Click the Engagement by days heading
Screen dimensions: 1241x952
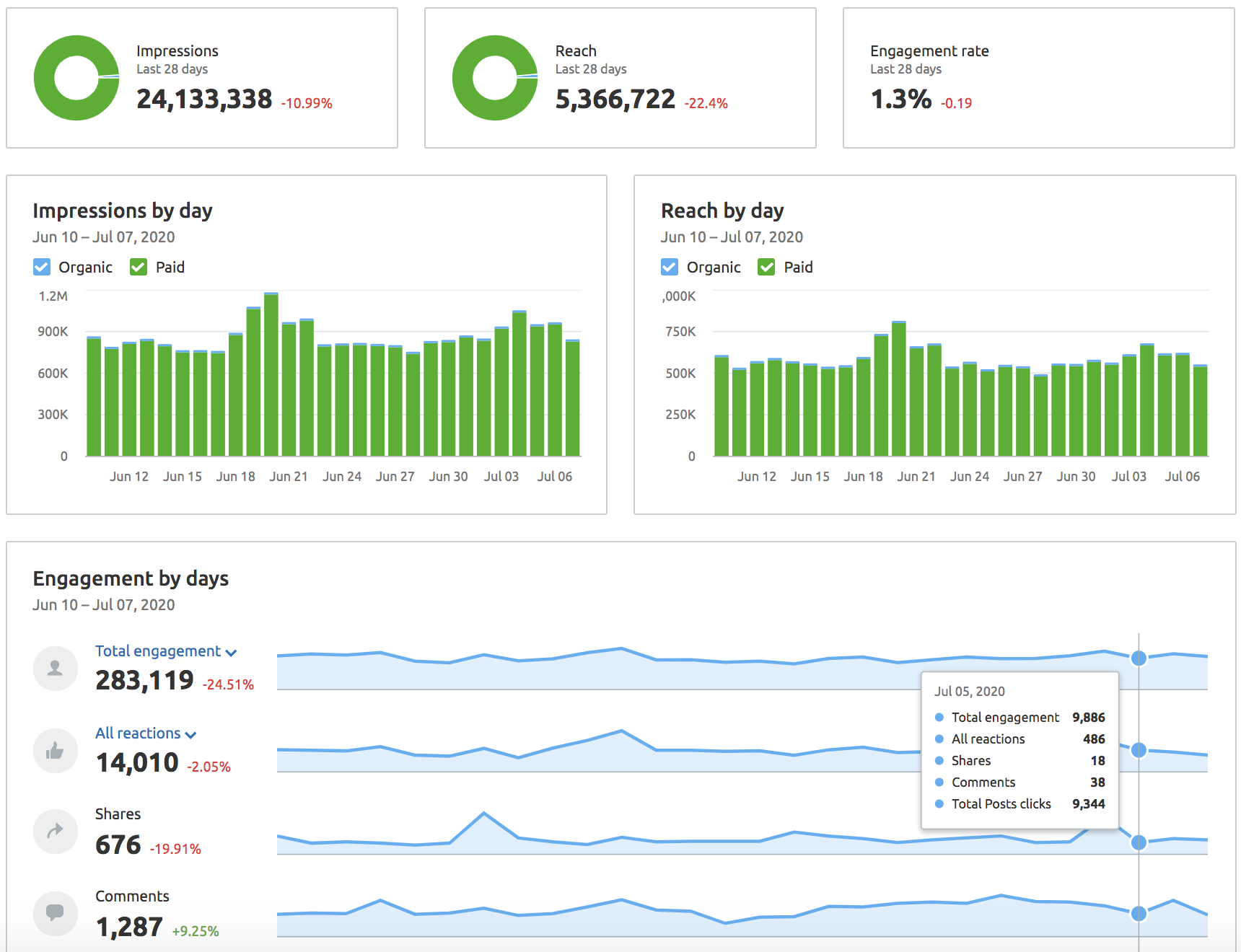[x=131, y=578]
